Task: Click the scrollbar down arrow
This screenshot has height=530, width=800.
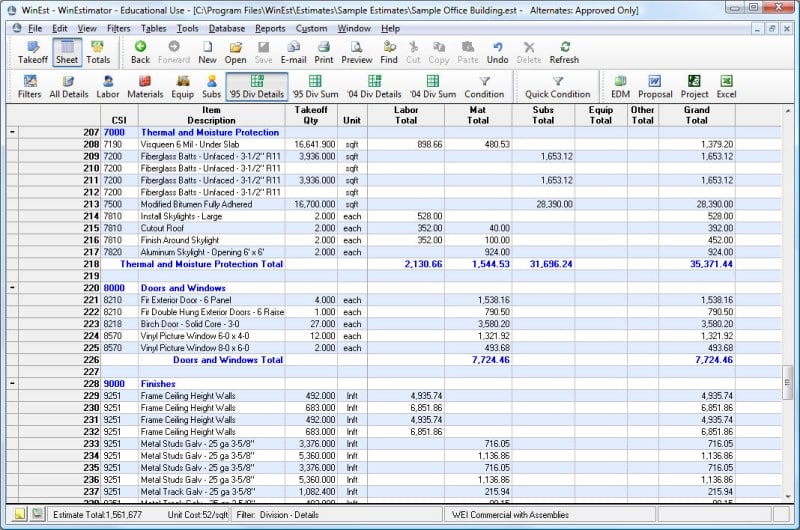Action: click(x=787, y=496)
